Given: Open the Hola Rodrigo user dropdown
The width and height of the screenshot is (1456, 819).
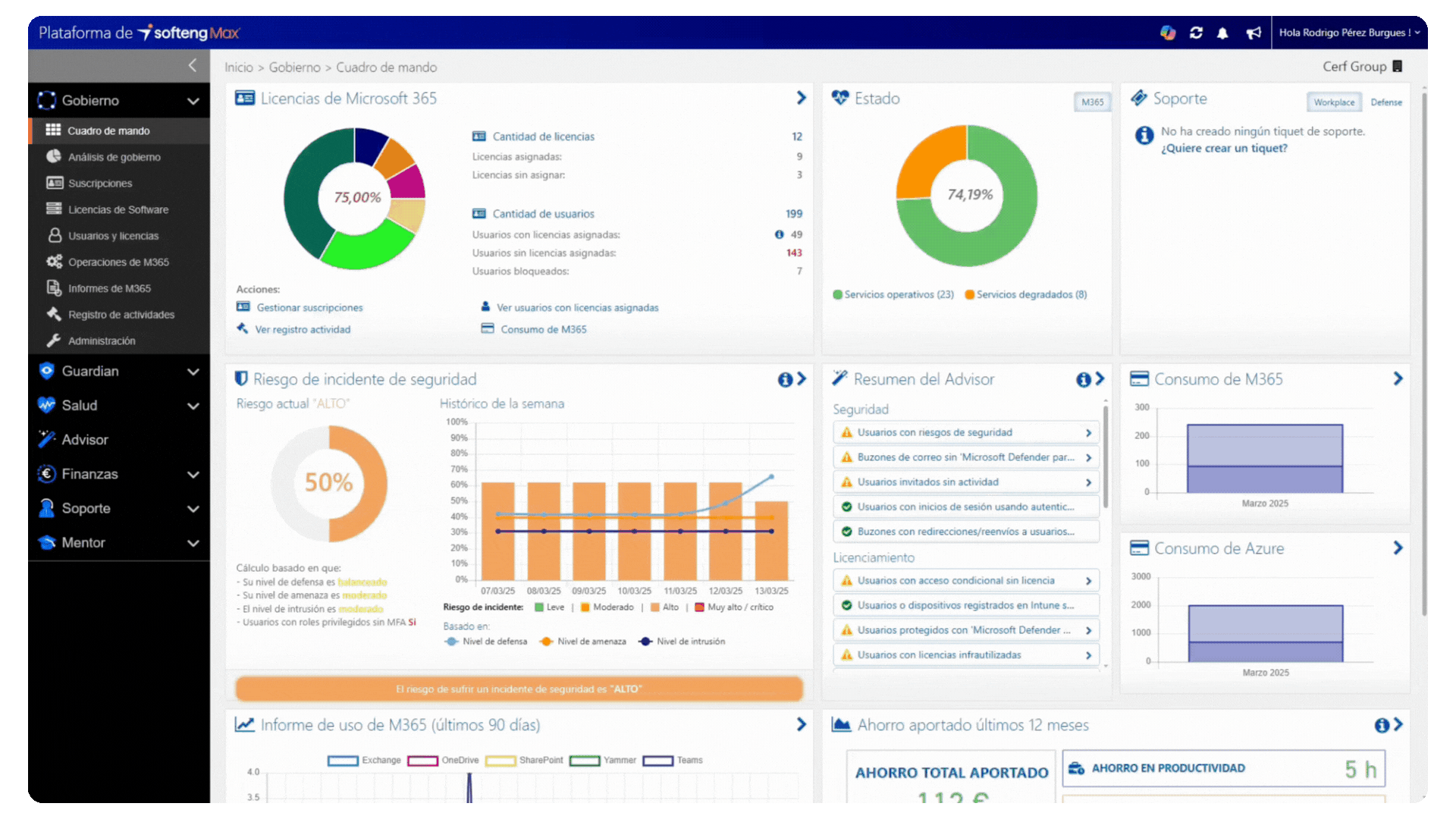Looking at the screenshot, I should tap(1348, 33).
